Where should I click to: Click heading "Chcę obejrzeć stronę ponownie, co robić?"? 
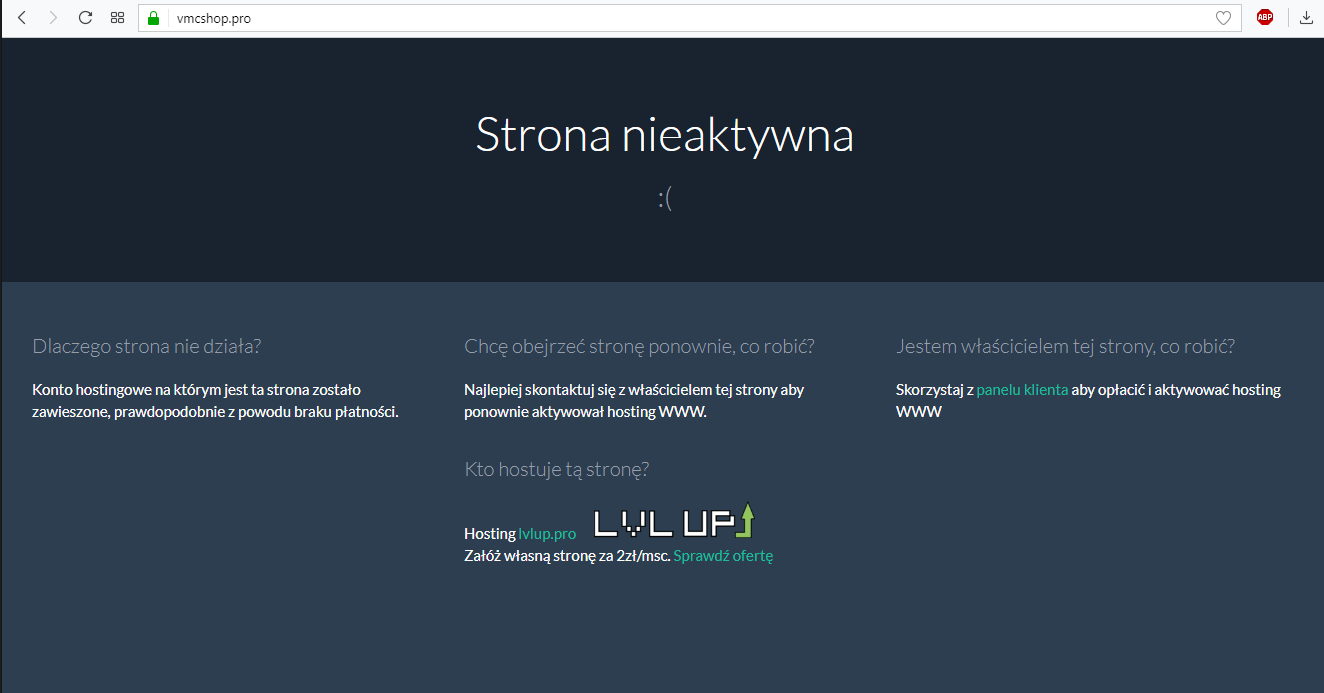pyautogui.click(x=639, y=347)
